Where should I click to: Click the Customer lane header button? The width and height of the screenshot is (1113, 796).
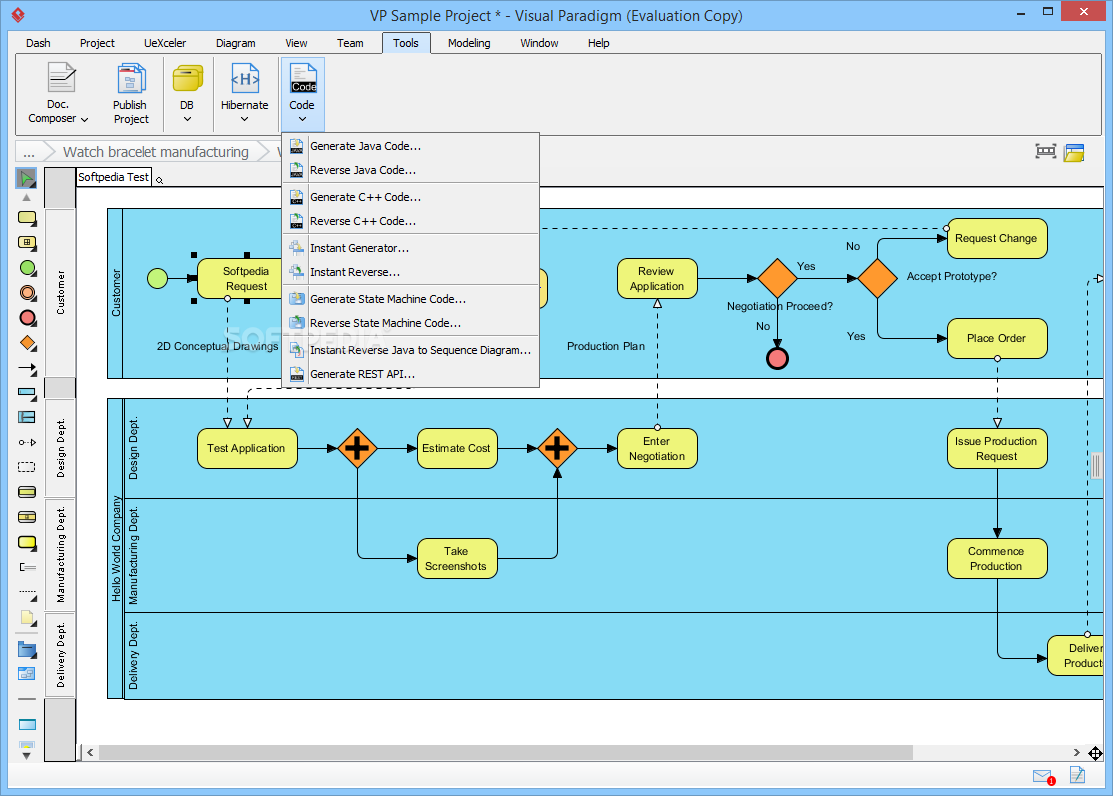point(60,293)
